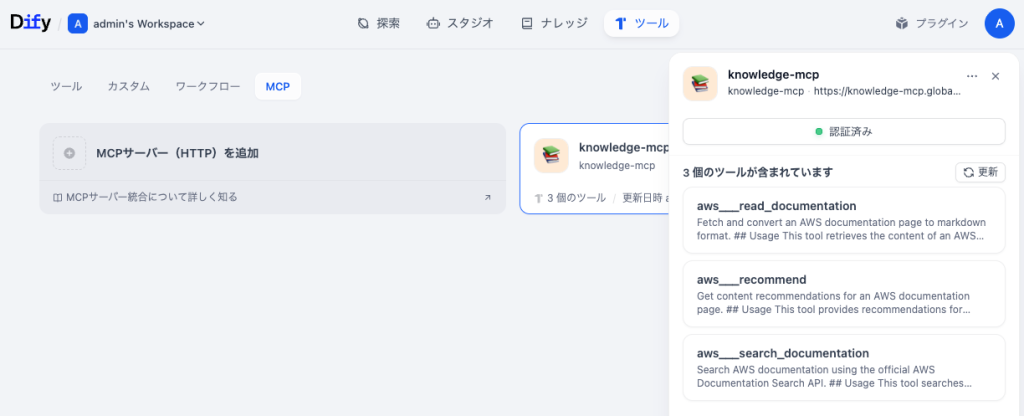Click the books icon in detail panel header
Viewport: 1024px width, 416px height.
pyautogui.click(x=700, y=84)
